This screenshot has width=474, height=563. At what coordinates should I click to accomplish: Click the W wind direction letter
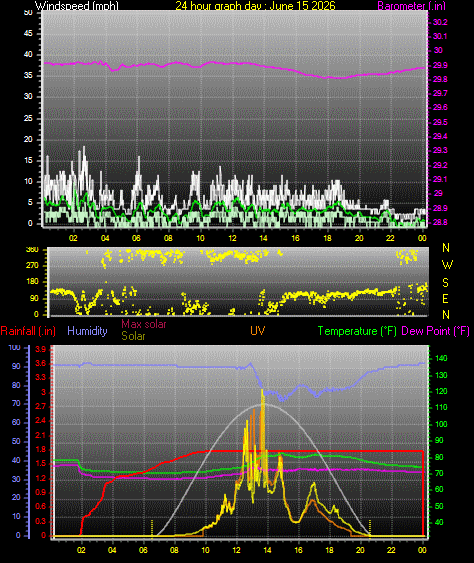point(447,265)
